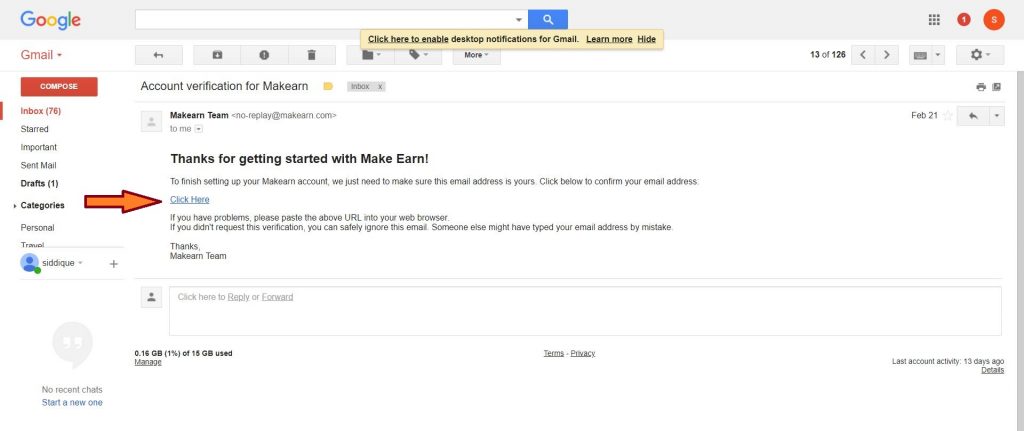Image resolution: width=1024 pixels, height=431 pixels.
Task: Expand the Settings gear dropdown
Action: coord(980,55)
